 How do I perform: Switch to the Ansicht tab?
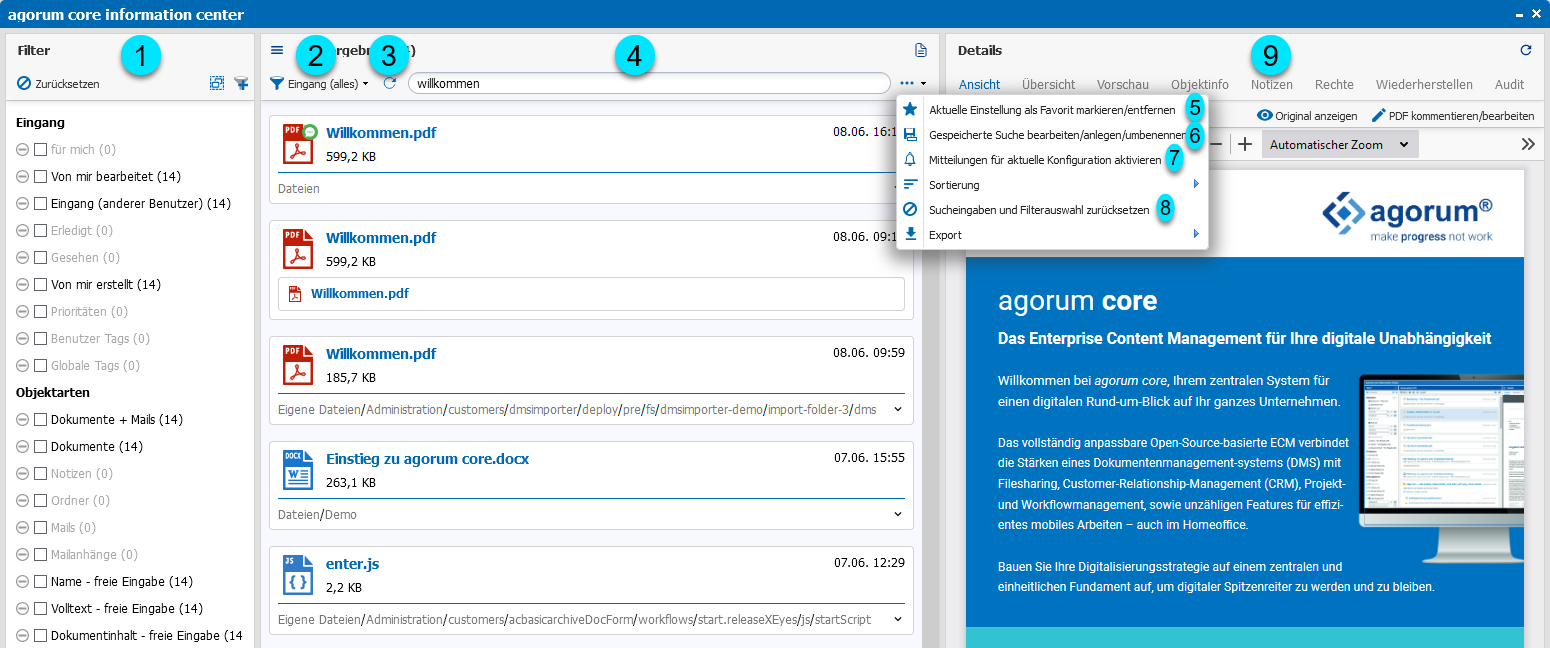pos(979,85)
